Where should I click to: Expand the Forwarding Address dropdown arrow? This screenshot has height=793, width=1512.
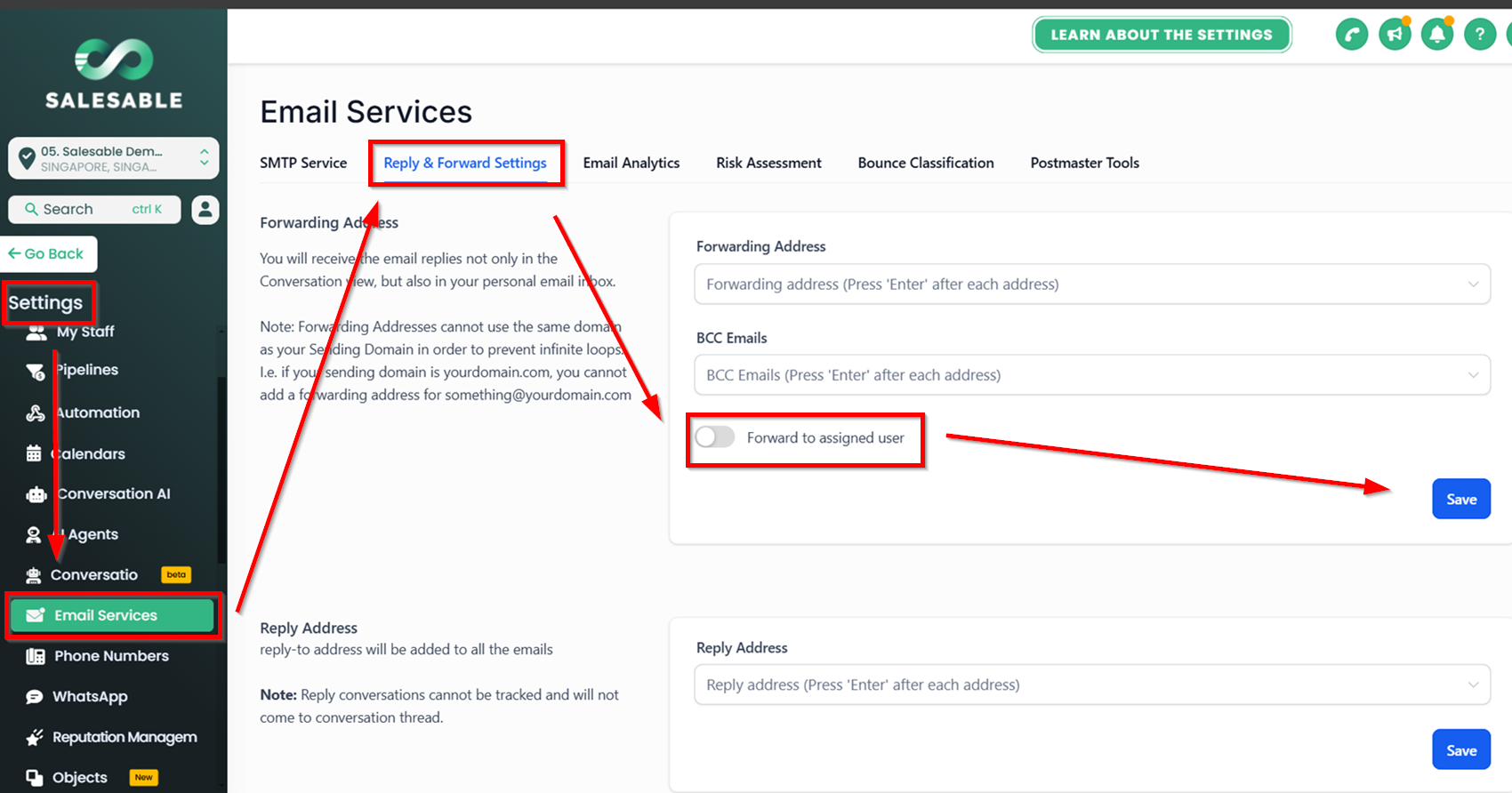coord(1473,284)
